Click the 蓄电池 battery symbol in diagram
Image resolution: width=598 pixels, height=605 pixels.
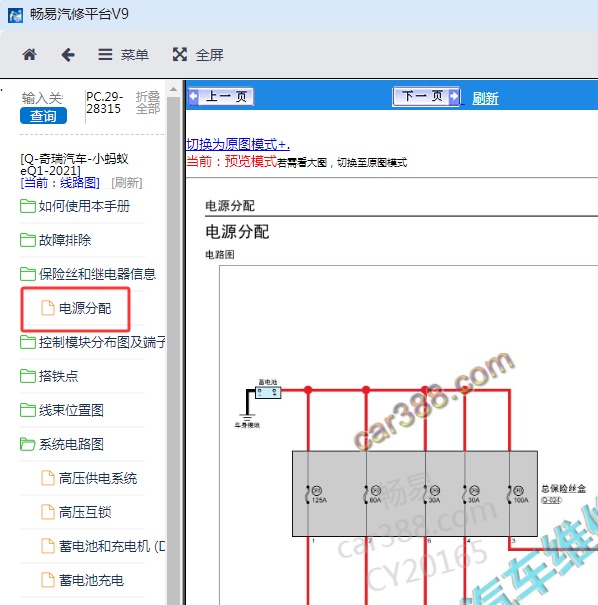pos(268,393)
